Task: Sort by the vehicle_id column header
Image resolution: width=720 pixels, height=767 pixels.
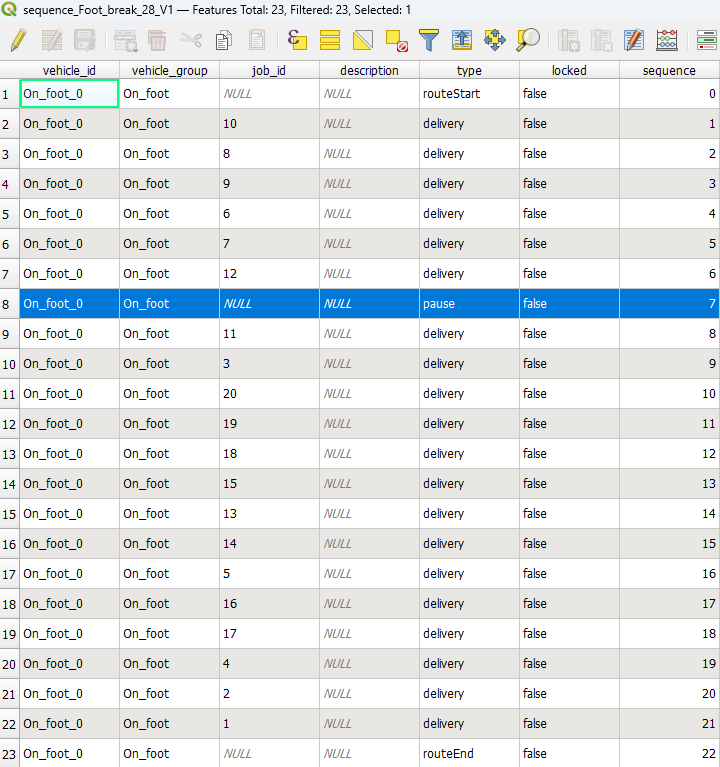Action: 69,70
